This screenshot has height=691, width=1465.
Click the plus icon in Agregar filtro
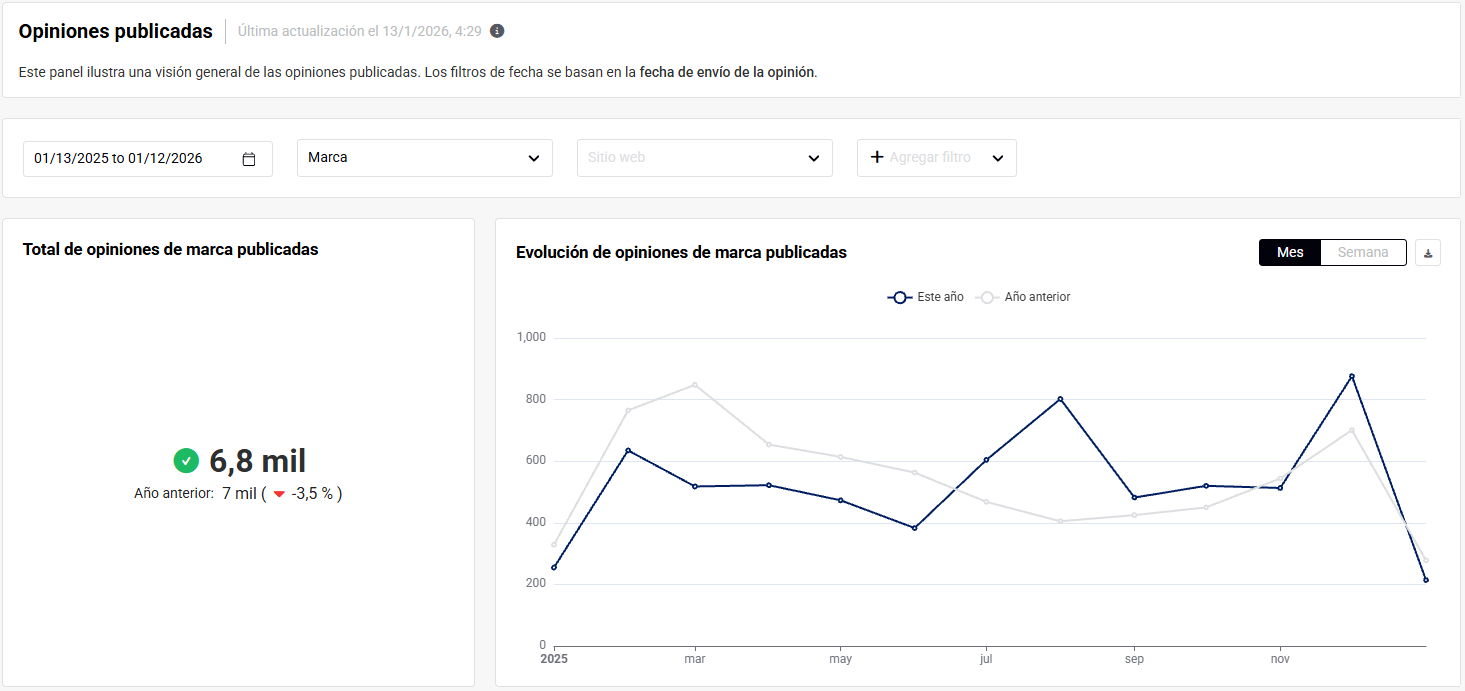coord(877,157)
